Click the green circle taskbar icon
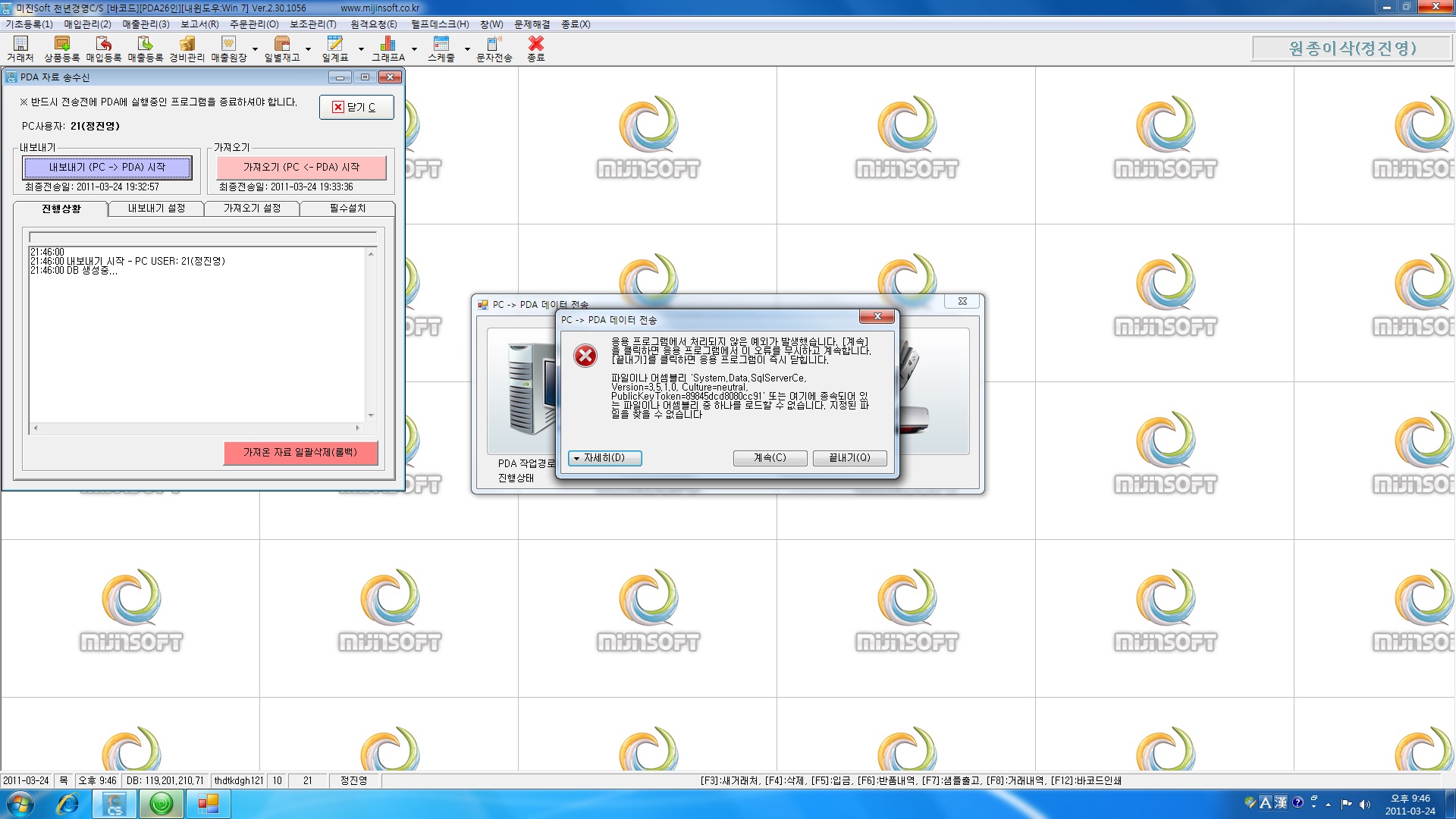Viewport: 1456px width, 819px height. tap(161, 804)
